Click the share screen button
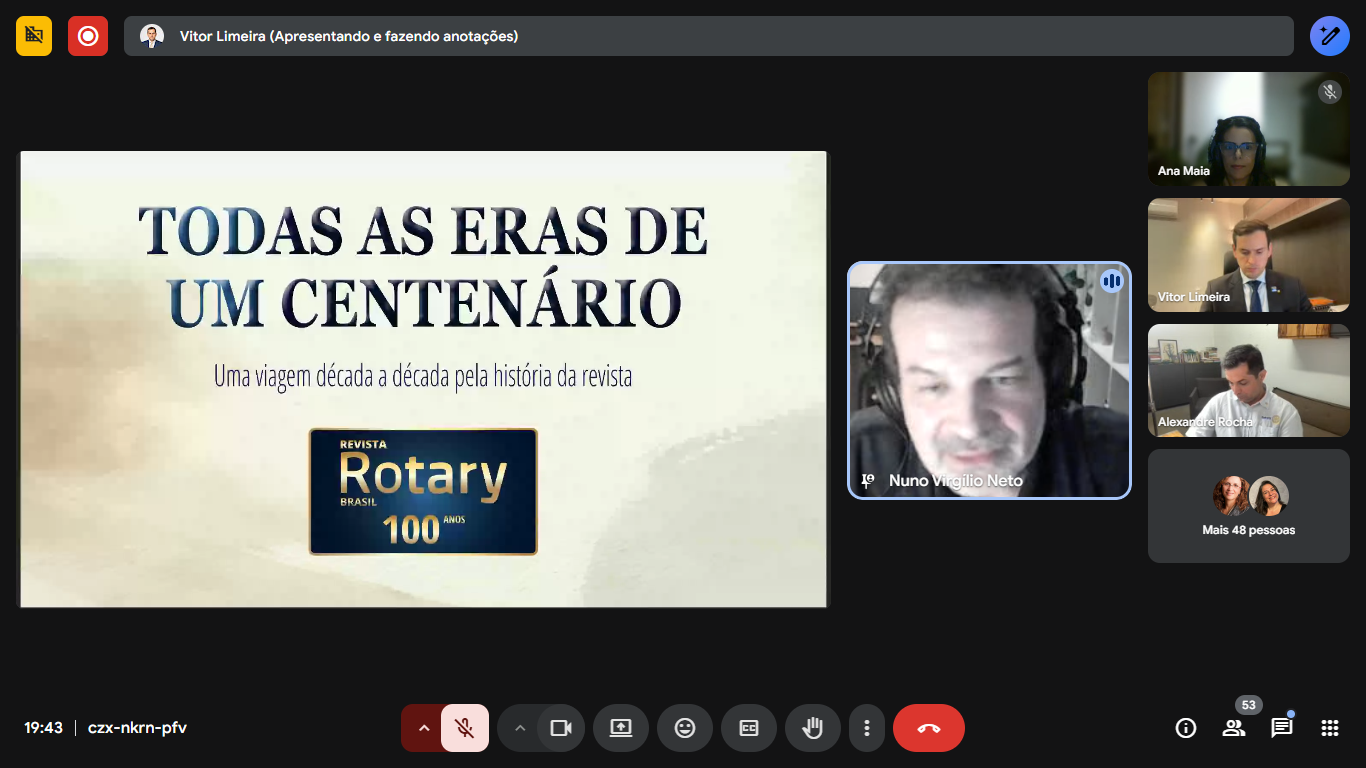The height and width of the screenshot is (768, 1366). tap(621, 728)
